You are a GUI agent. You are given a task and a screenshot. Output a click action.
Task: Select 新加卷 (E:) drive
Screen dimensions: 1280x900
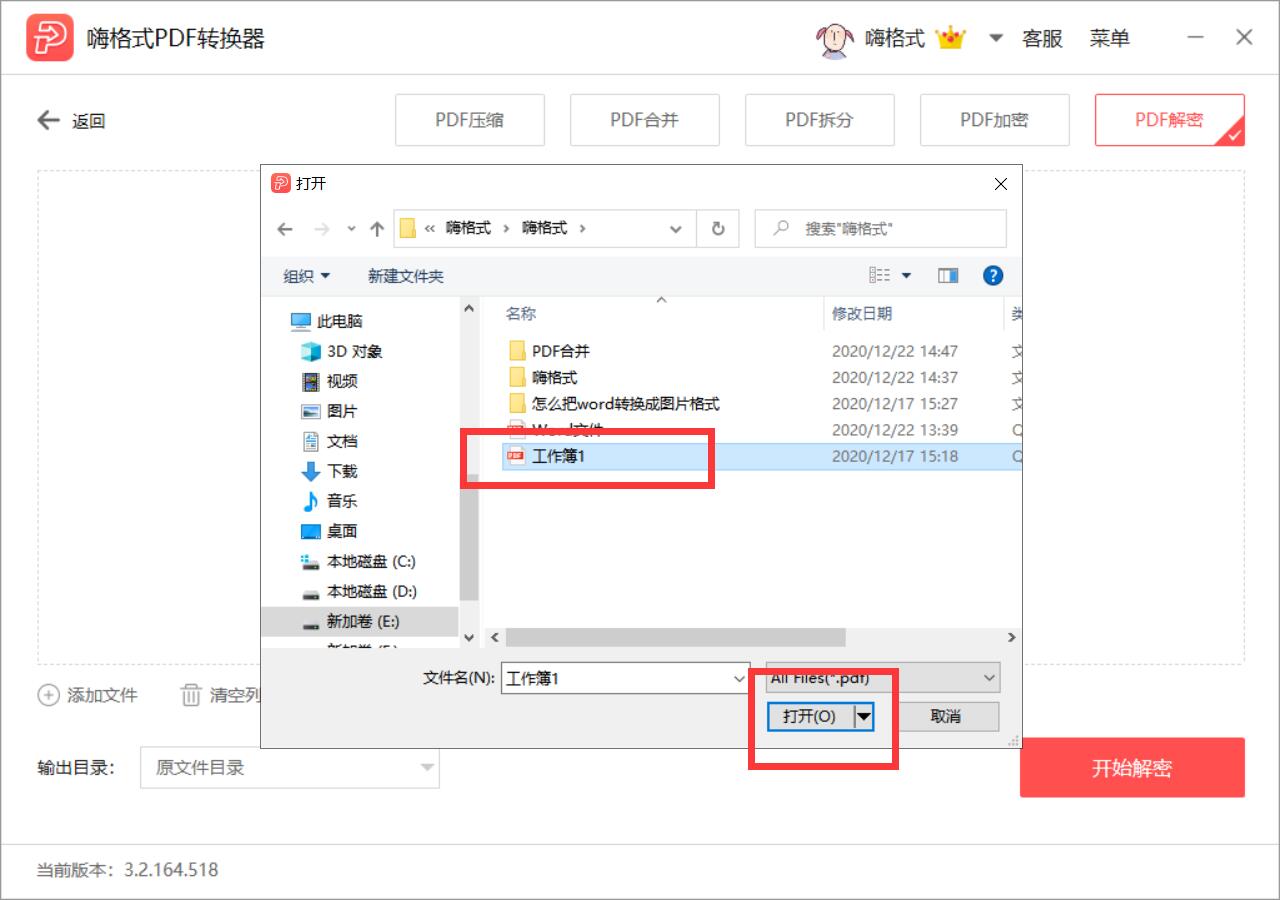(362, 621)
